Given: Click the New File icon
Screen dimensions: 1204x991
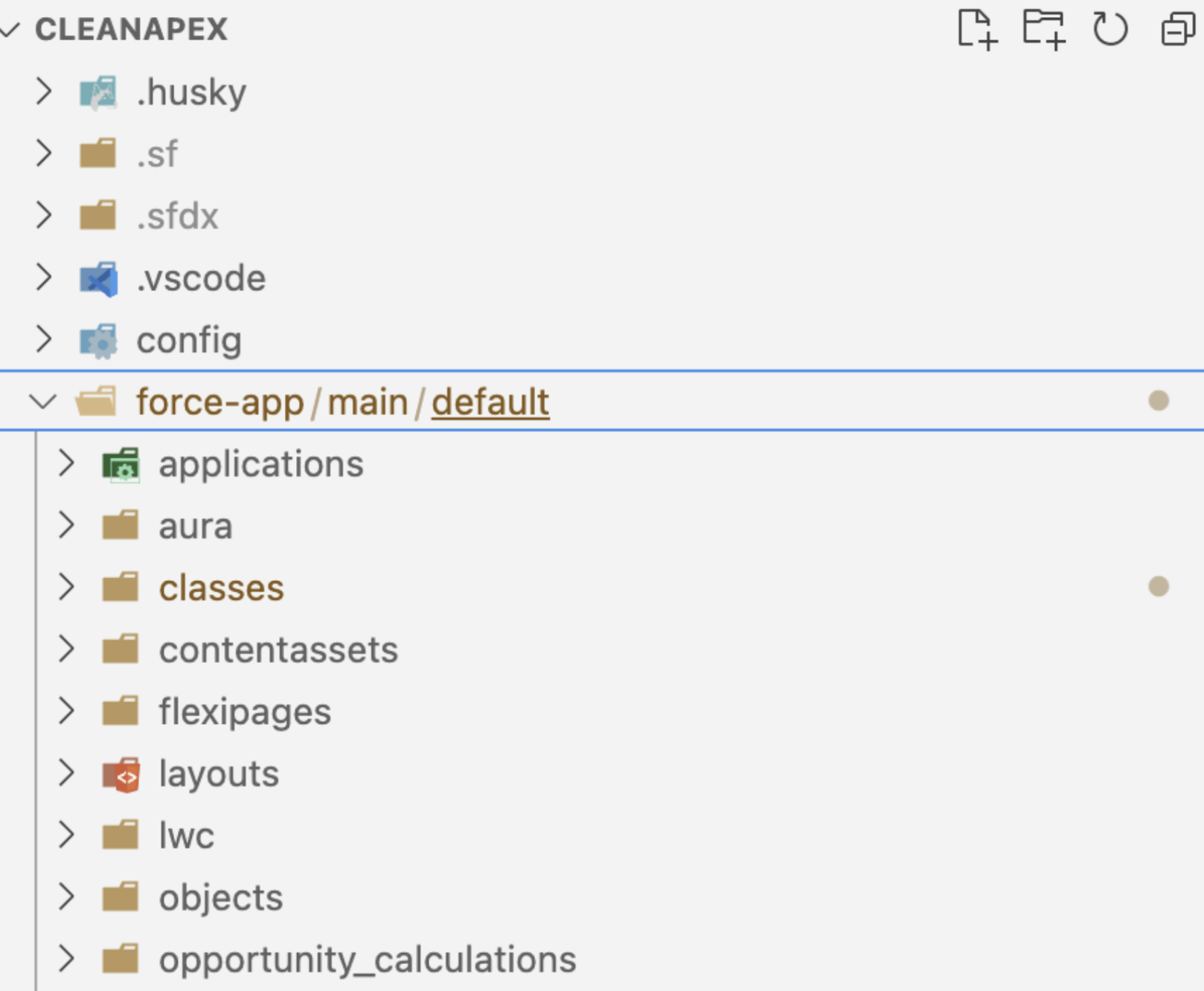Looking at the screenshot, I should [x=976, y=30].
